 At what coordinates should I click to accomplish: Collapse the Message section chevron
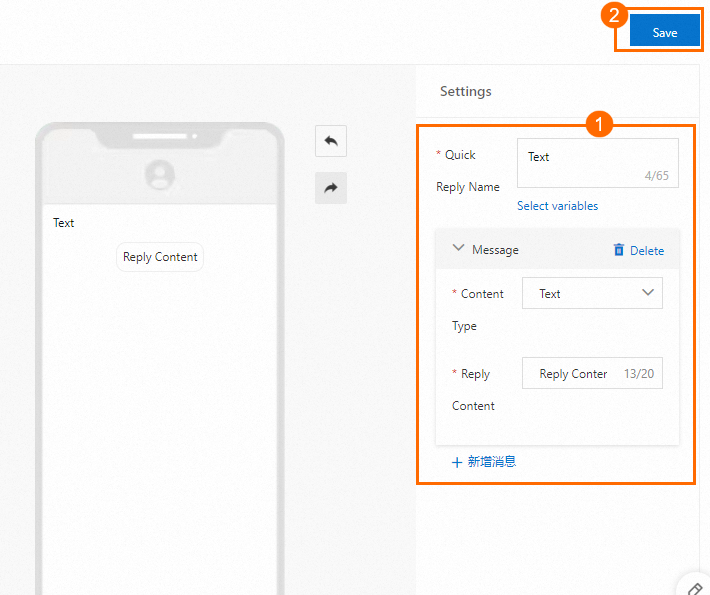458,248
